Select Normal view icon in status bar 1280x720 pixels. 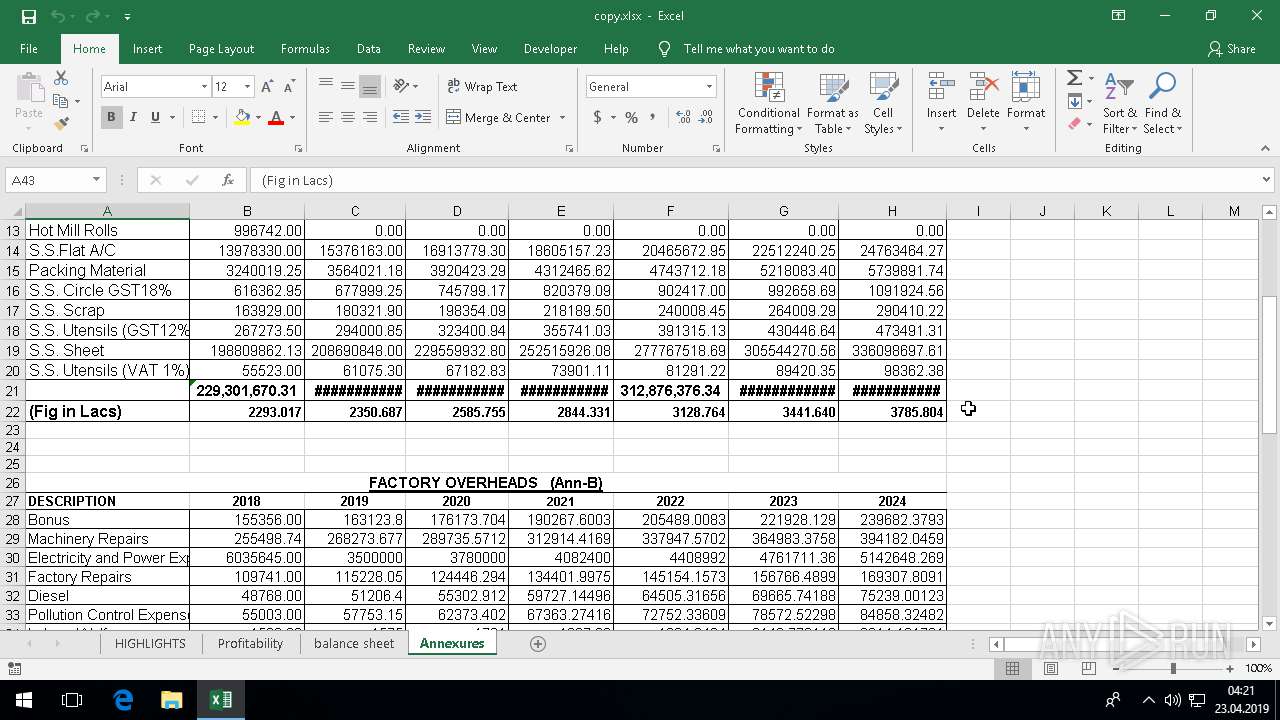(1012, 668)
